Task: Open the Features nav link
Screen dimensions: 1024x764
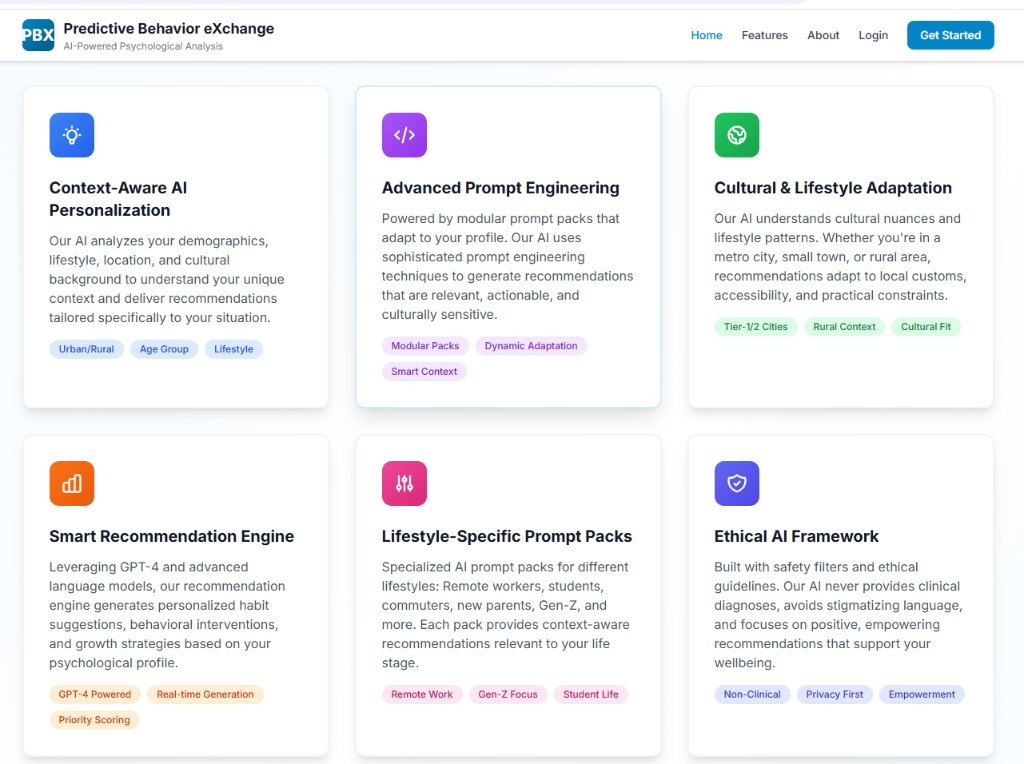Action: tap(765, 35)
